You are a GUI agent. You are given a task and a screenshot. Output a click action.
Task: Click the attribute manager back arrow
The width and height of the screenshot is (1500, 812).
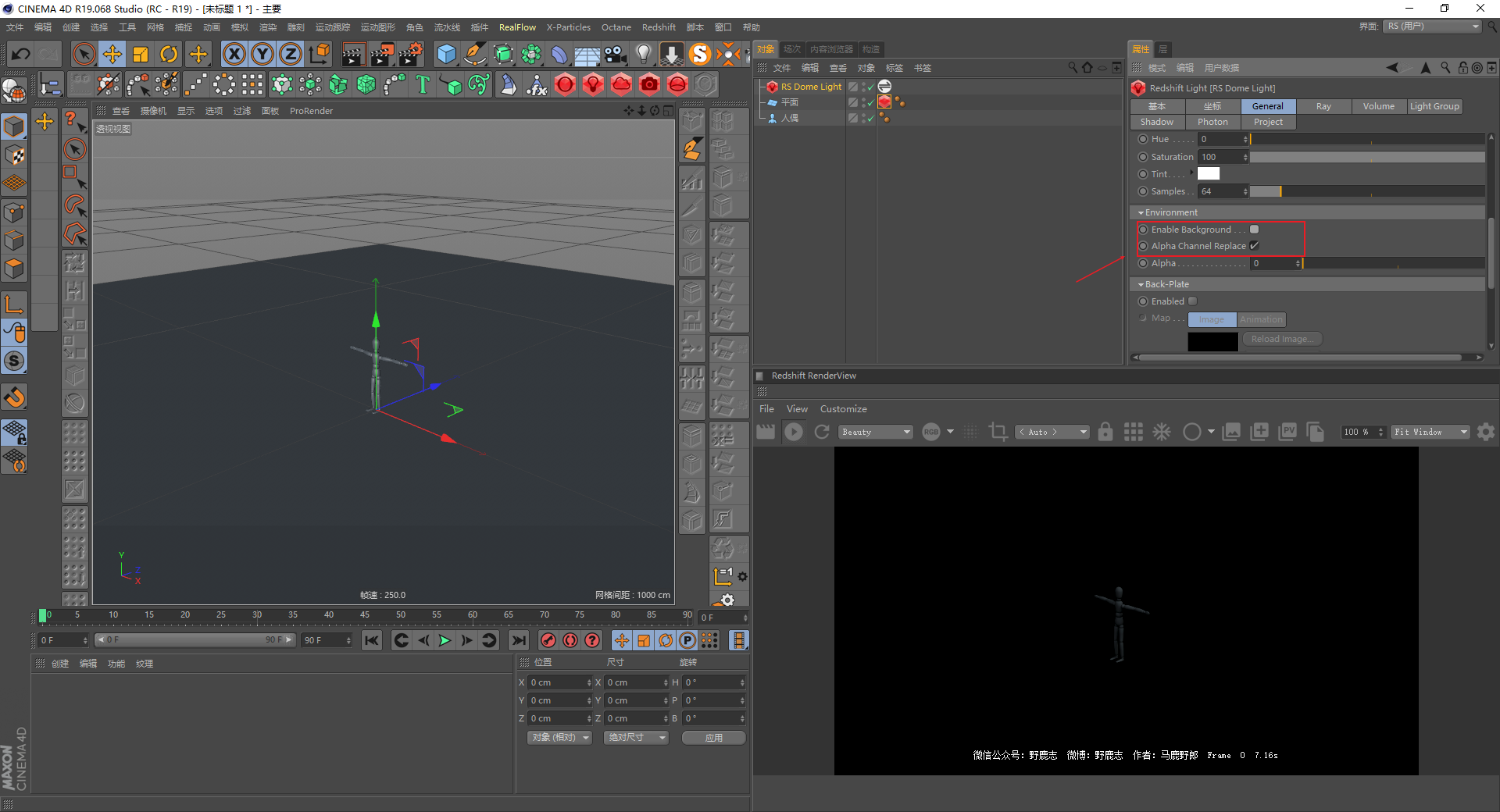tap(1393, 68)
